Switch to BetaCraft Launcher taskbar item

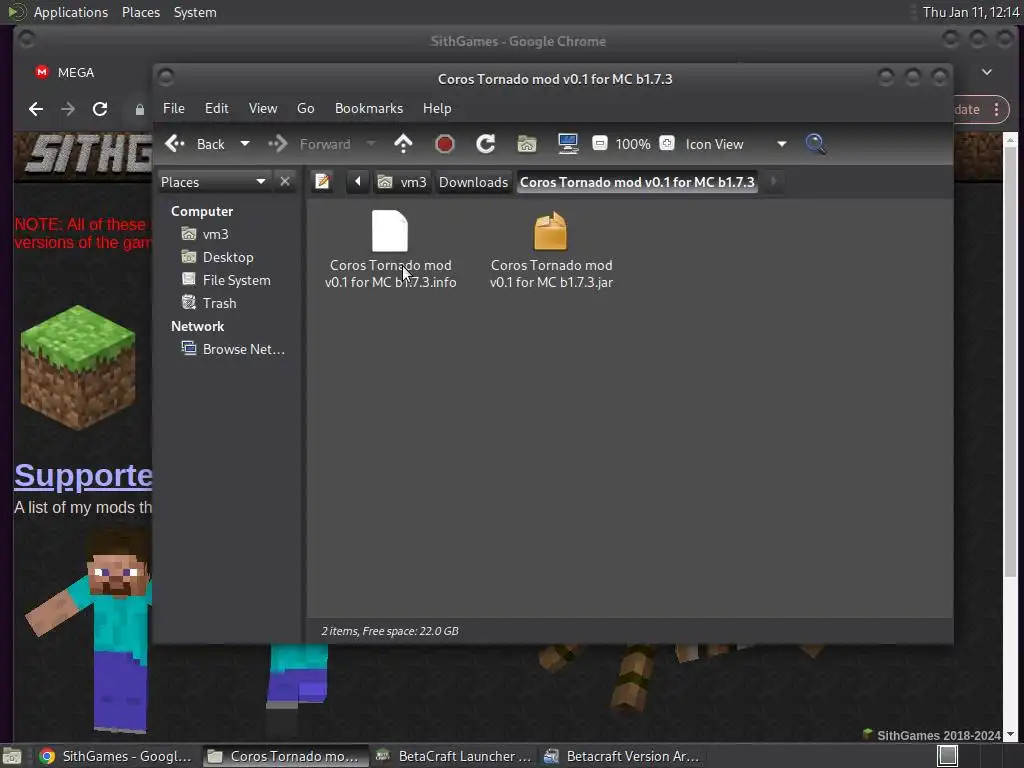(x=453, y=756)
